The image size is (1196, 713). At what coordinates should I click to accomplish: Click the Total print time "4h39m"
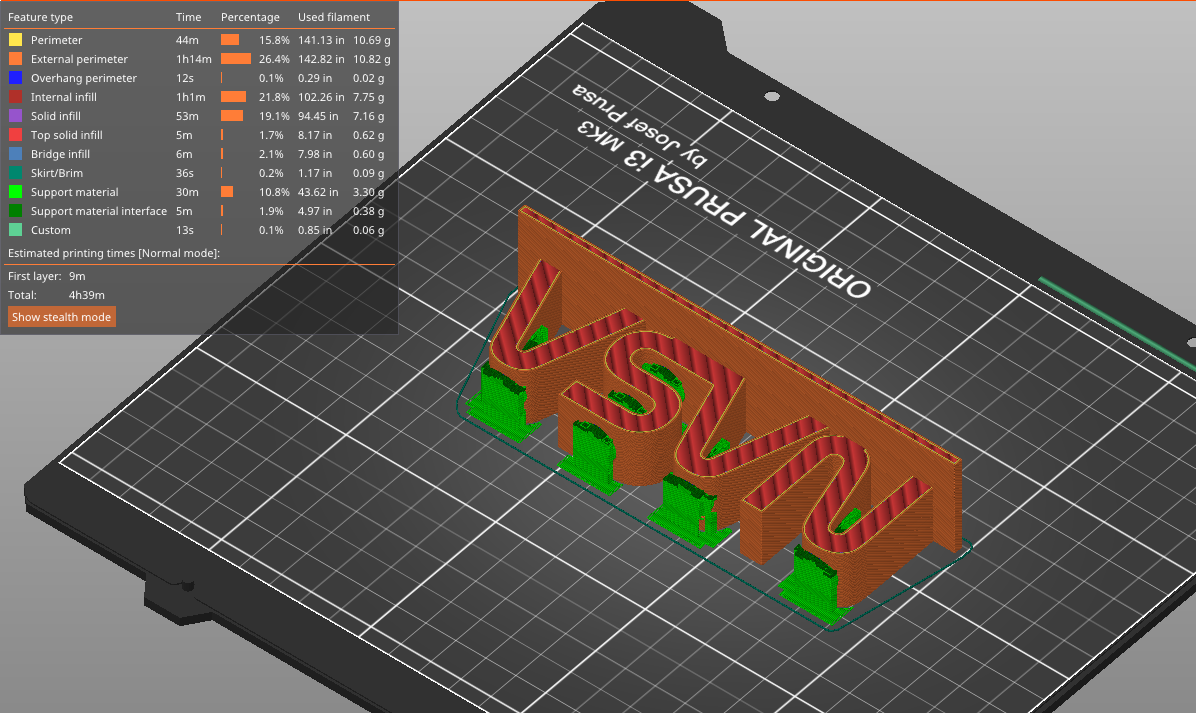pos(87,295)
